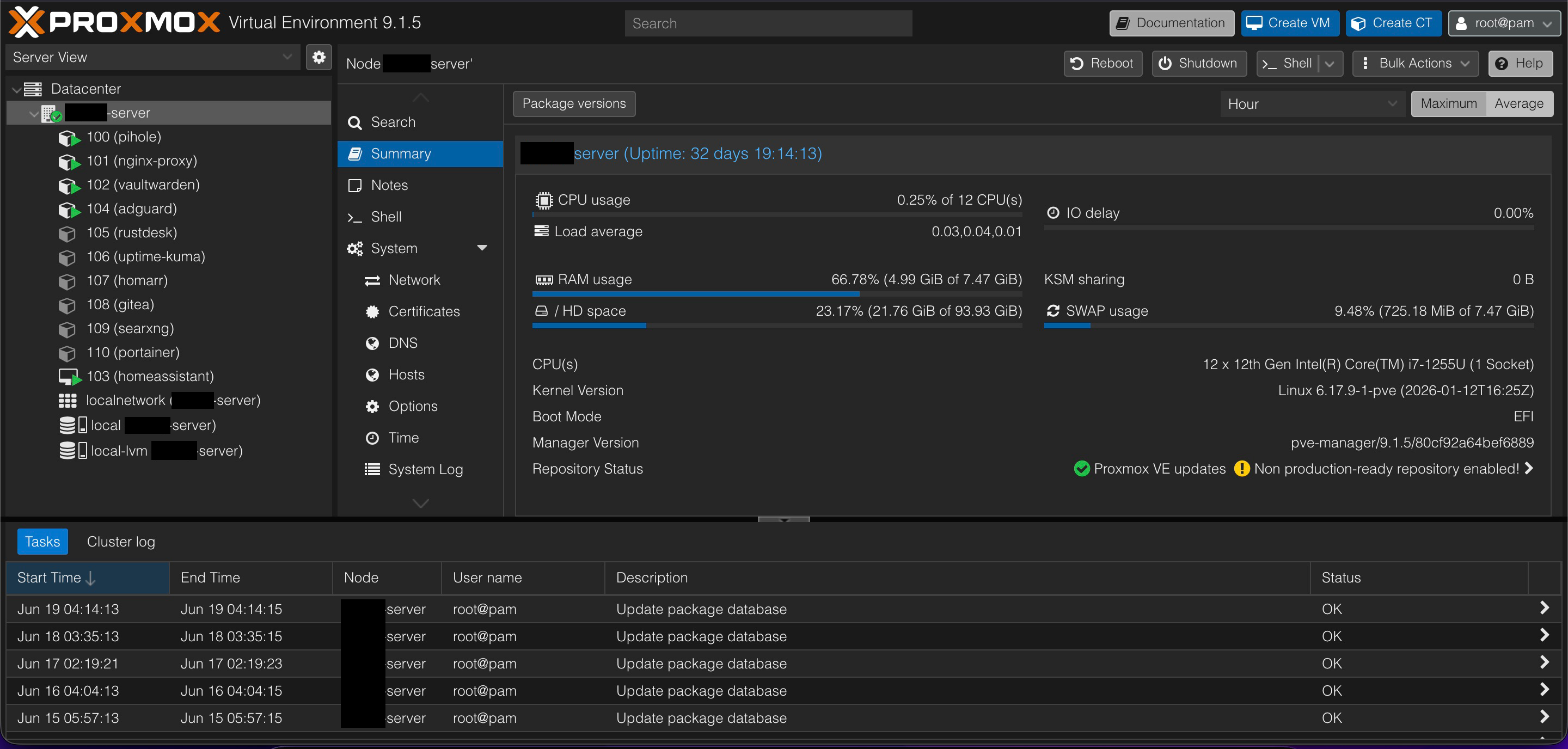Click the 107 (homarr) container icon

[x=67, y=282]
